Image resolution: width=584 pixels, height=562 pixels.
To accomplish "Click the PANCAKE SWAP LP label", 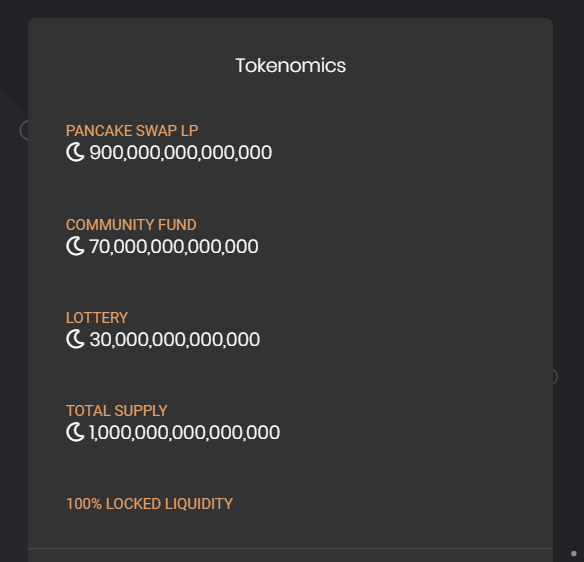I will pos(132,131).
